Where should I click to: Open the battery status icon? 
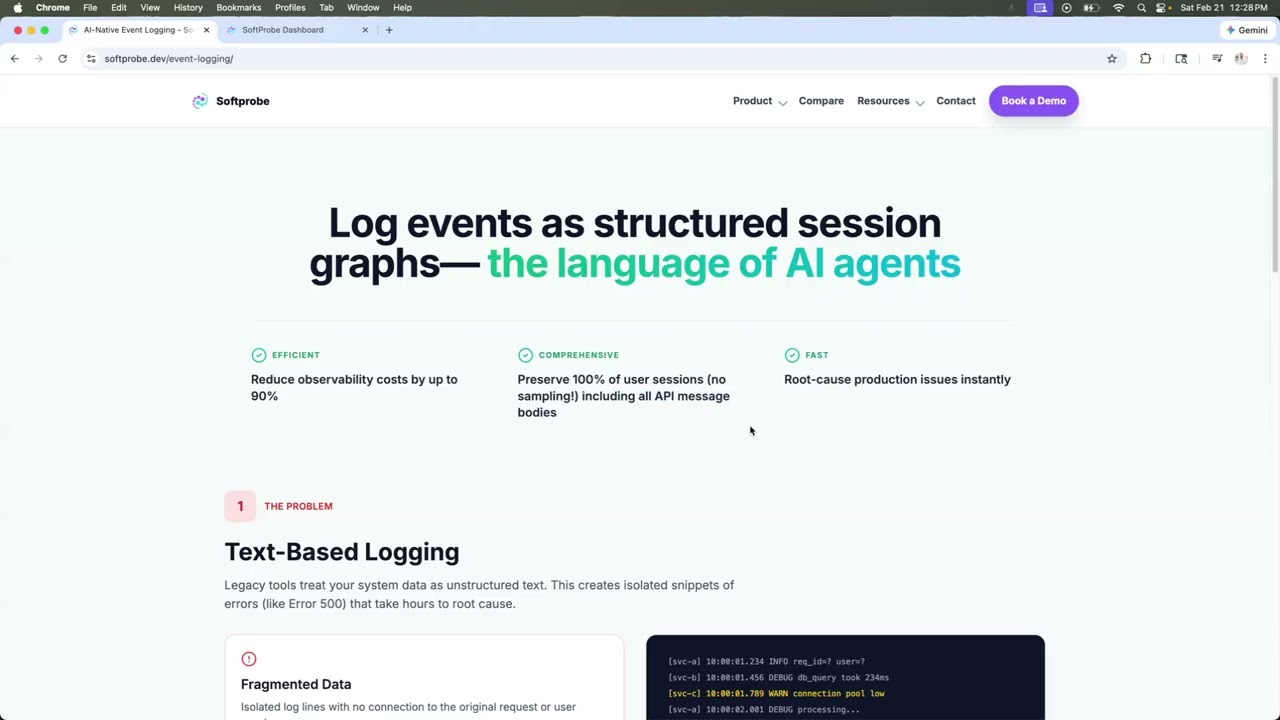(1091, 8)
